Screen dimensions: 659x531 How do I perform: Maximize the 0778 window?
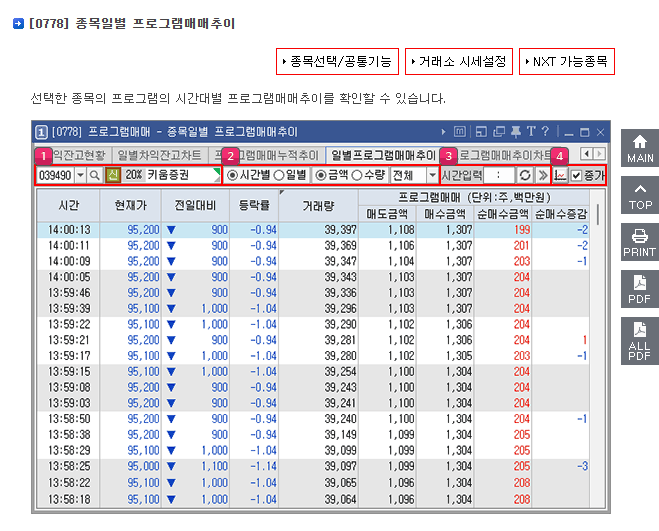[x=585, y=132]
